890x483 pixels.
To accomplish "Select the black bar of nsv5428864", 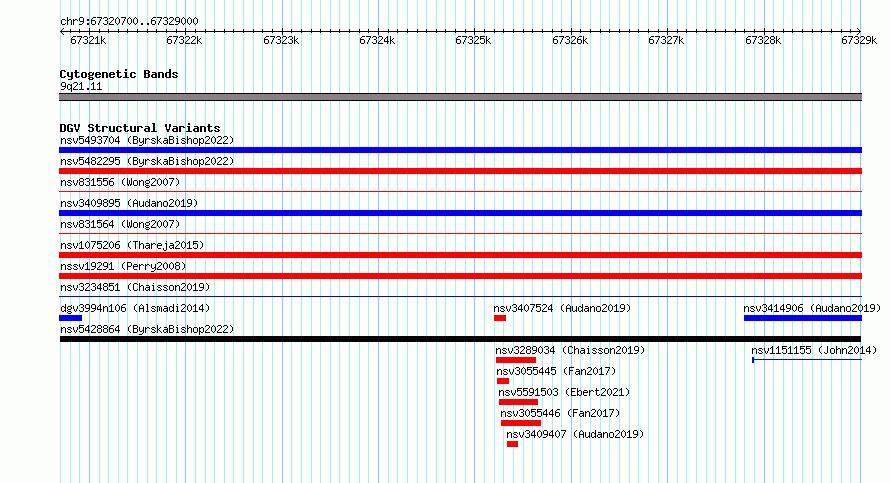I will point(460,339).
